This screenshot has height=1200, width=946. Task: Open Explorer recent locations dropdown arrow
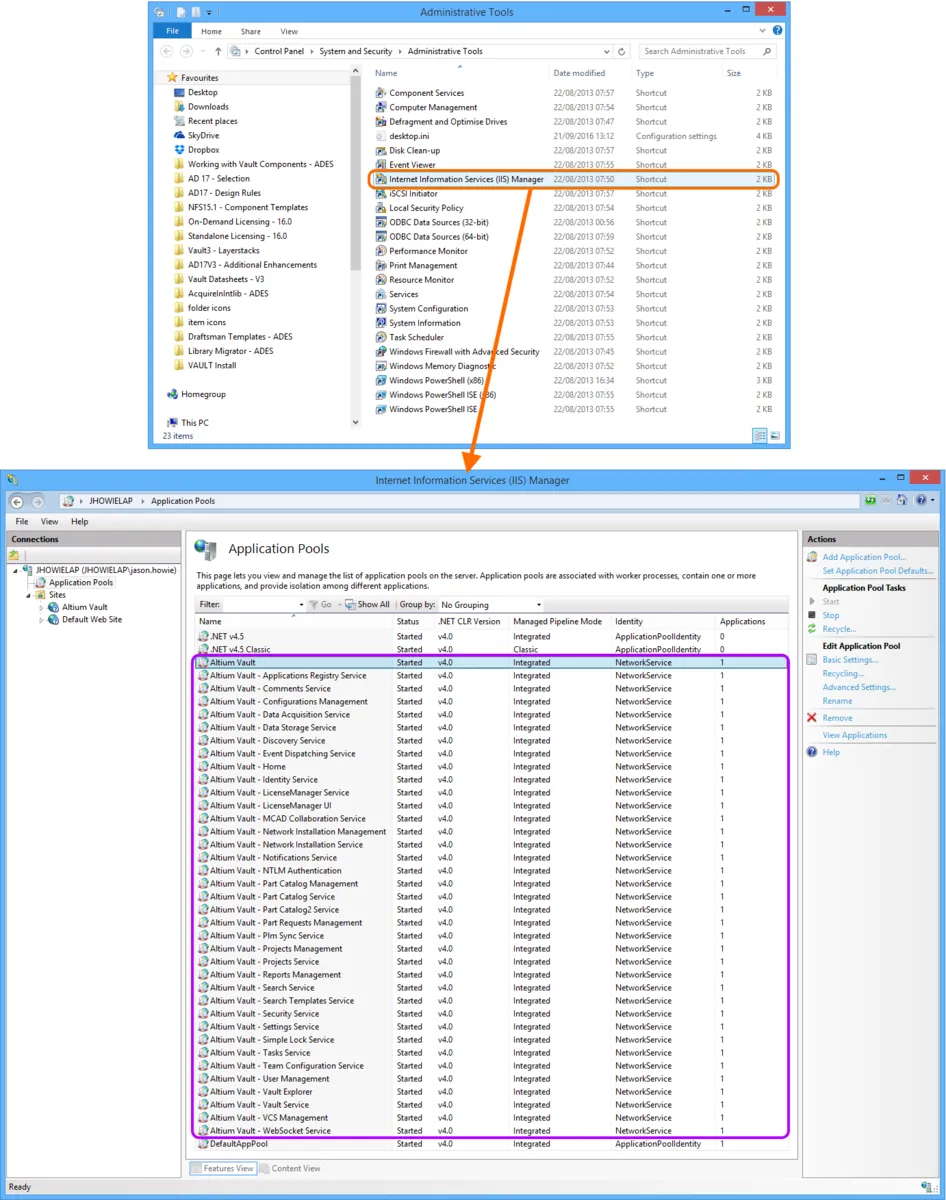click(x=203, y=51)
